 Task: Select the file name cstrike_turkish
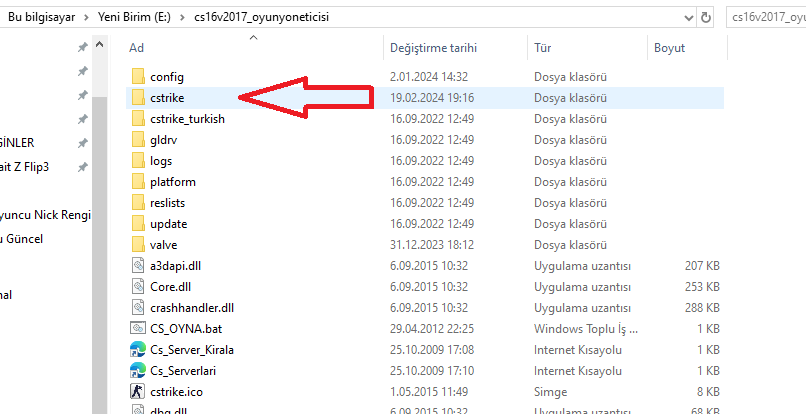click(187, 119)
